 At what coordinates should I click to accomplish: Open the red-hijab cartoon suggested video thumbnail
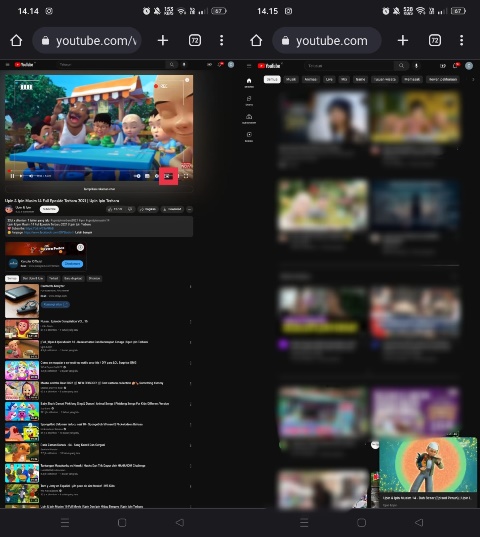coord(22,329)
